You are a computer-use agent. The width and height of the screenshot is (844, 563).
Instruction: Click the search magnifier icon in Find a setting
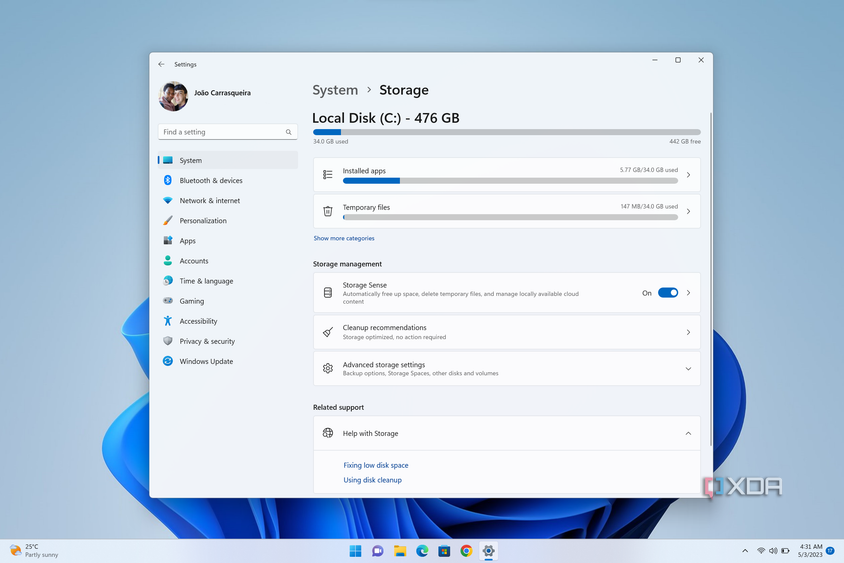(289, 132)
